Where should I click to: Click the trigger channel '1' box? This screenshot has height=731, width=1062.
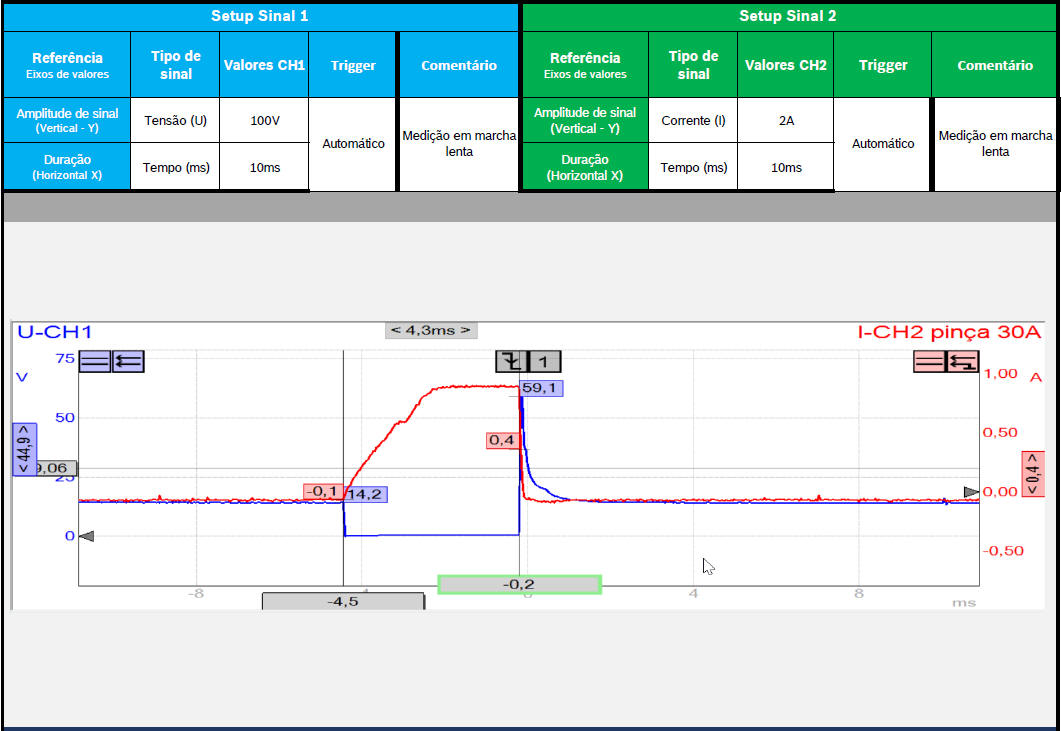(545, 362)
